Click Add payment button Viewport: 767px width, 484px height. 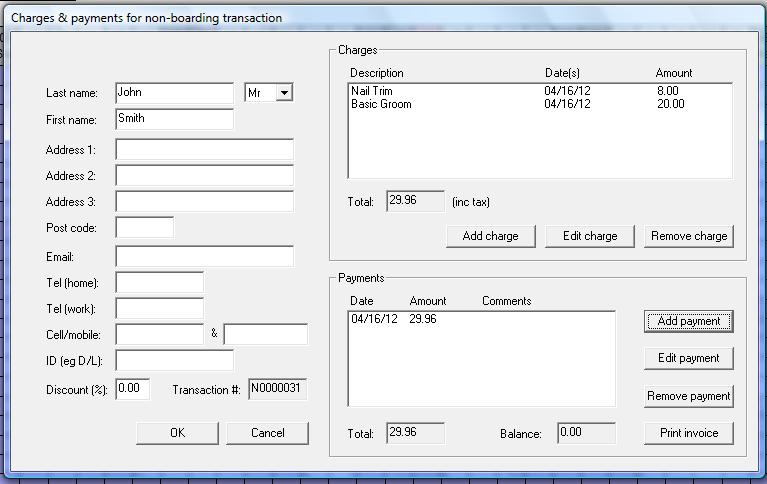click(689, 321)
